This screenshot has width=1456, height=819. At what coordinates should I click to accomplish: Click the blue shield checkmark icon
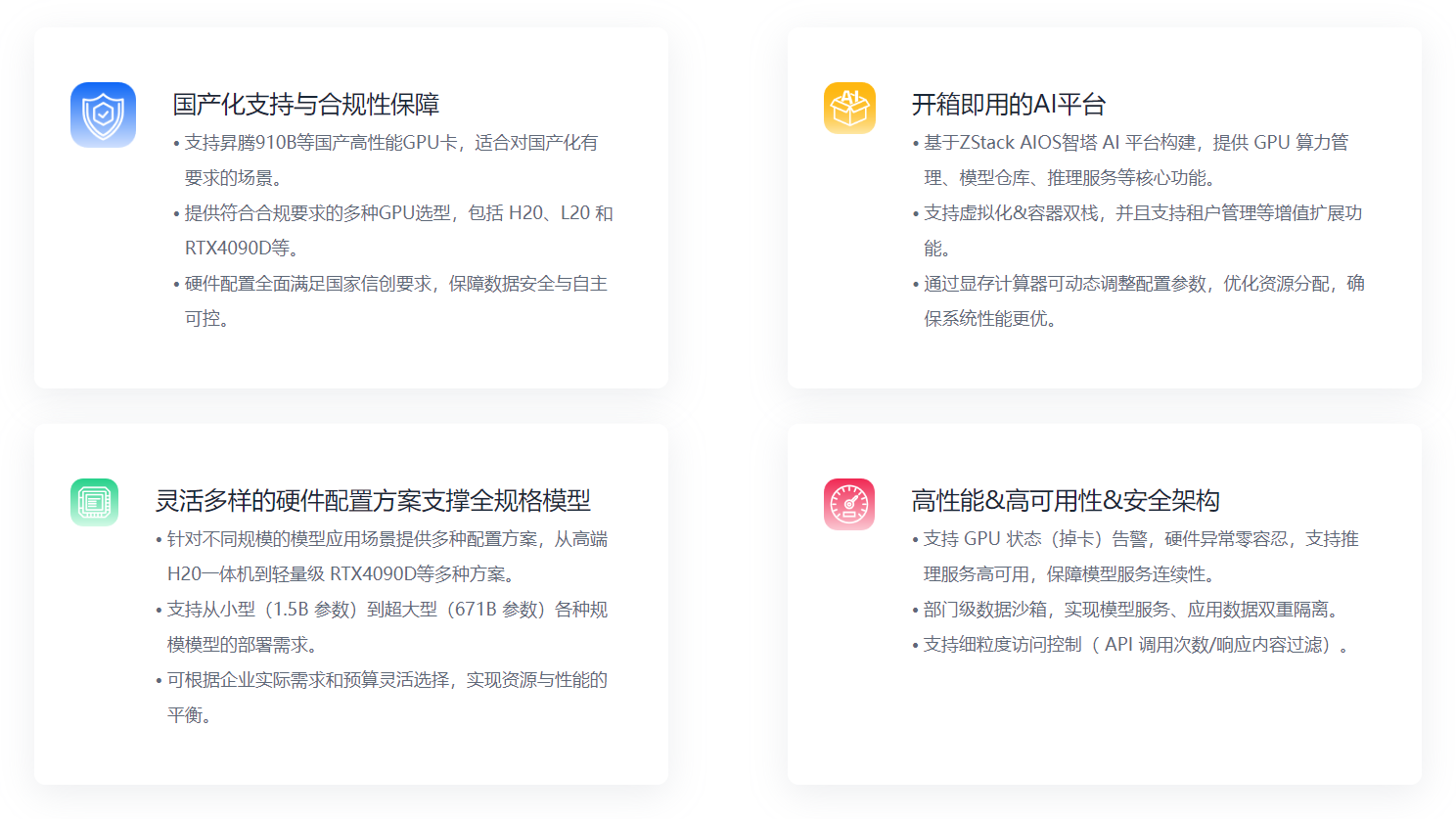[103, 114]
